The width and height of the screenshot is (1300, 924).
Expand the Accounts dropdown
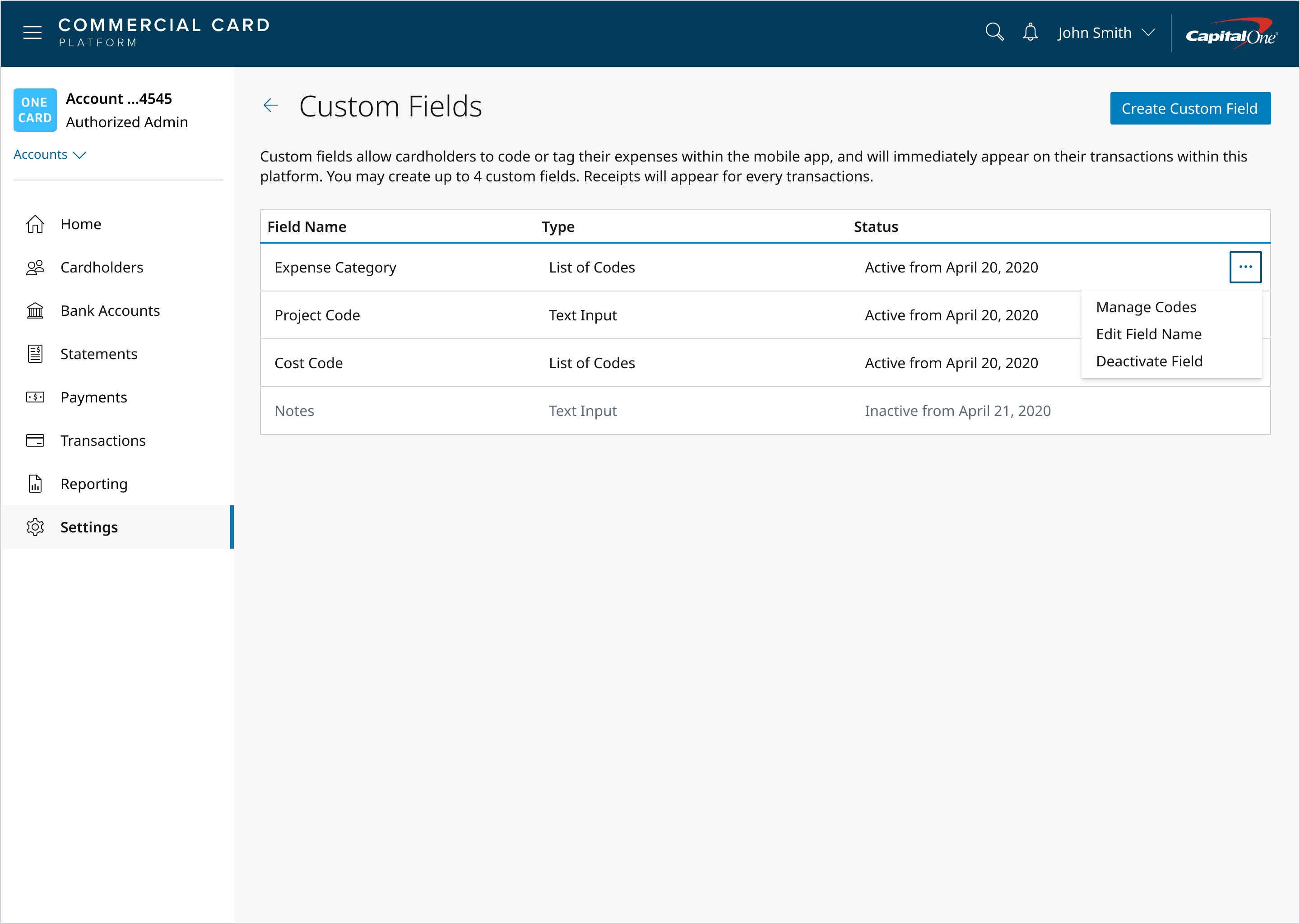pos(50,154)
